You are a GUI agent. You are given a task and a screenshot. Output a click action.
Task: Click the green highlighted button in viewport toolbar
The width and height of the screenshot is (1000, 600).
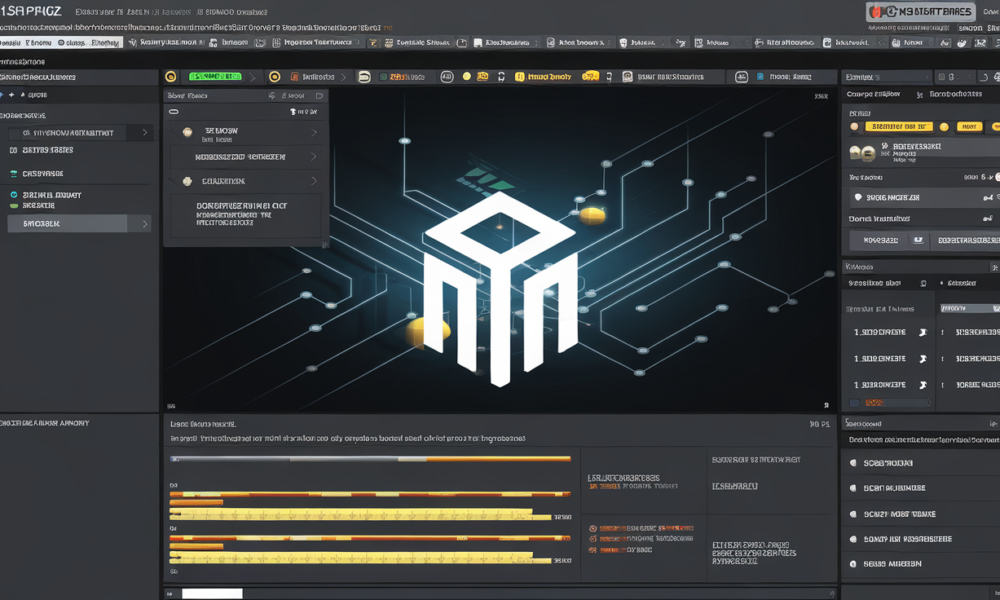tap(215, 77)
